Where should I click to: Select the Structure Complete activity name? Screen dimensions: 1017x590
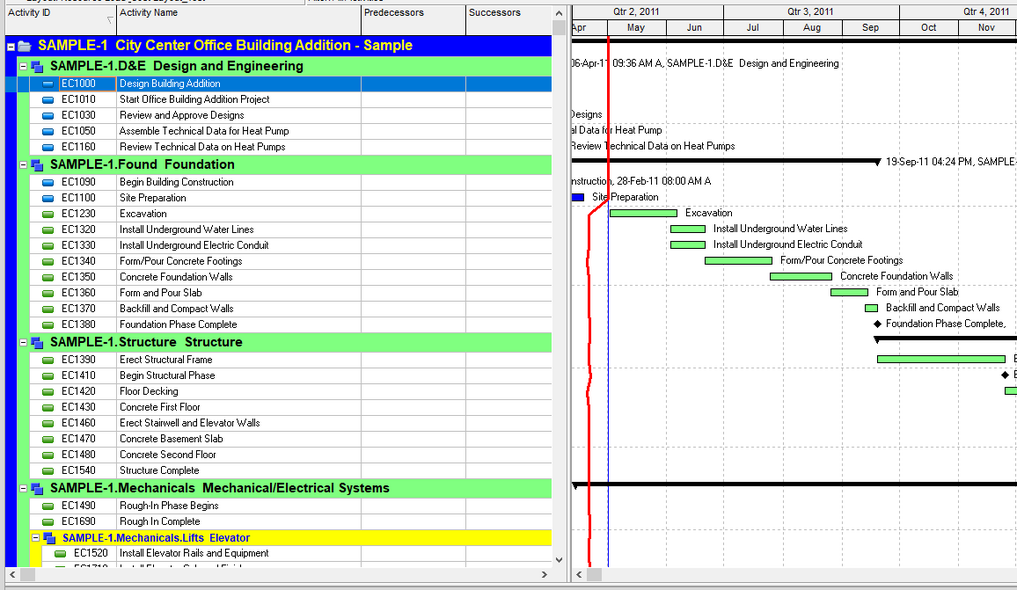click(x=159, y=471)
